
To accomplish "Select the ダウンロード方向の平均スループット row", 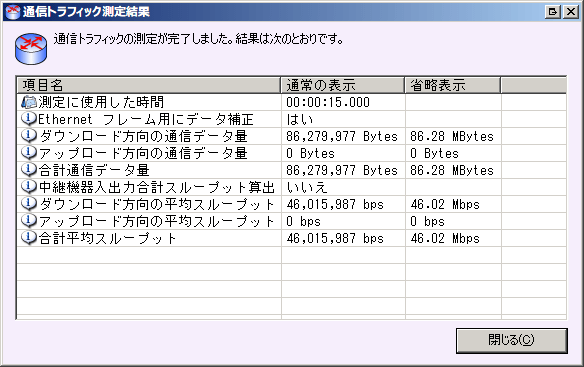I will pos(292,204).
